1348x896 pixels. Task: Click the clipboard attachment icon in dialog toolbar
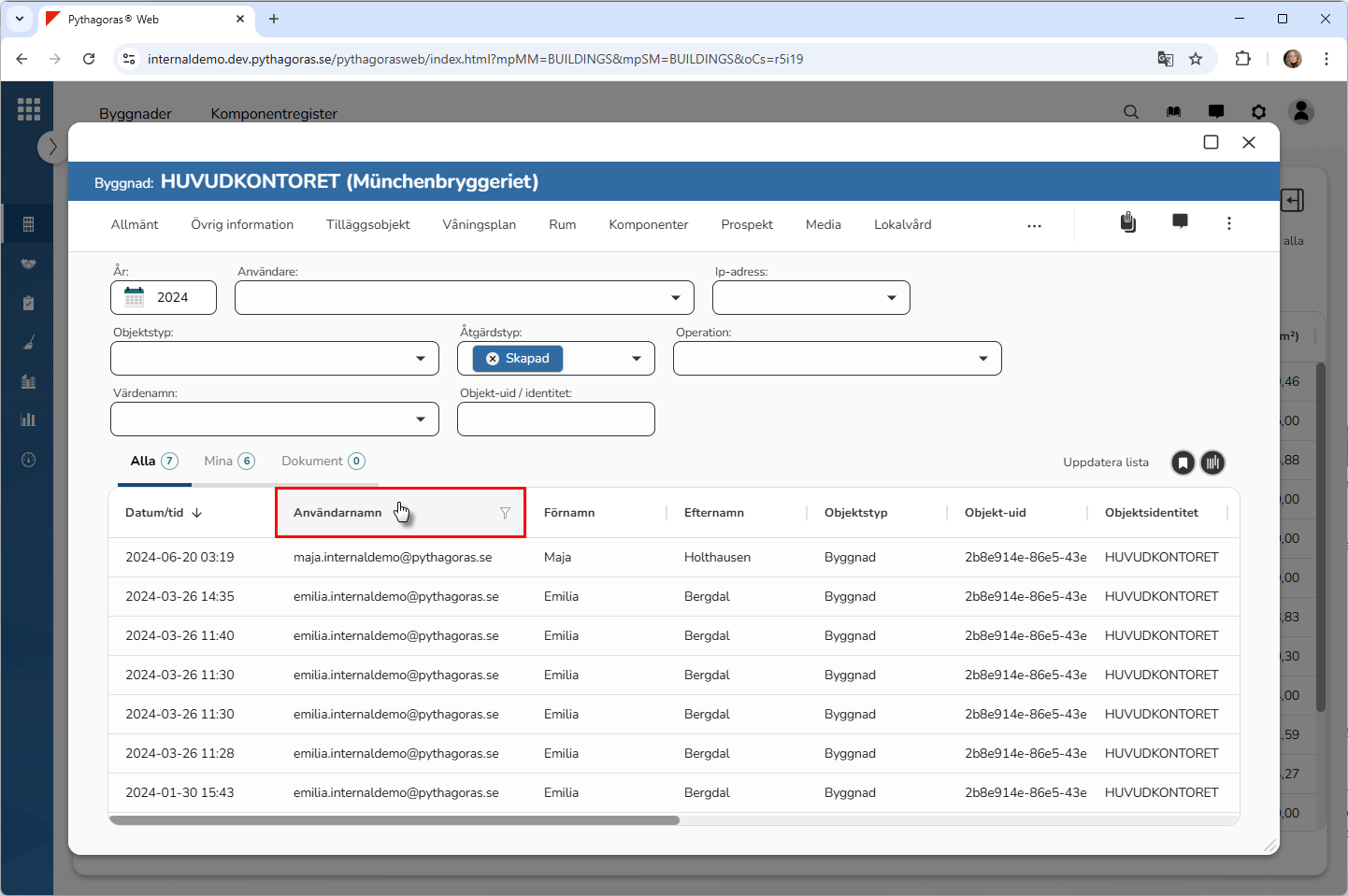pos(1128,222)
